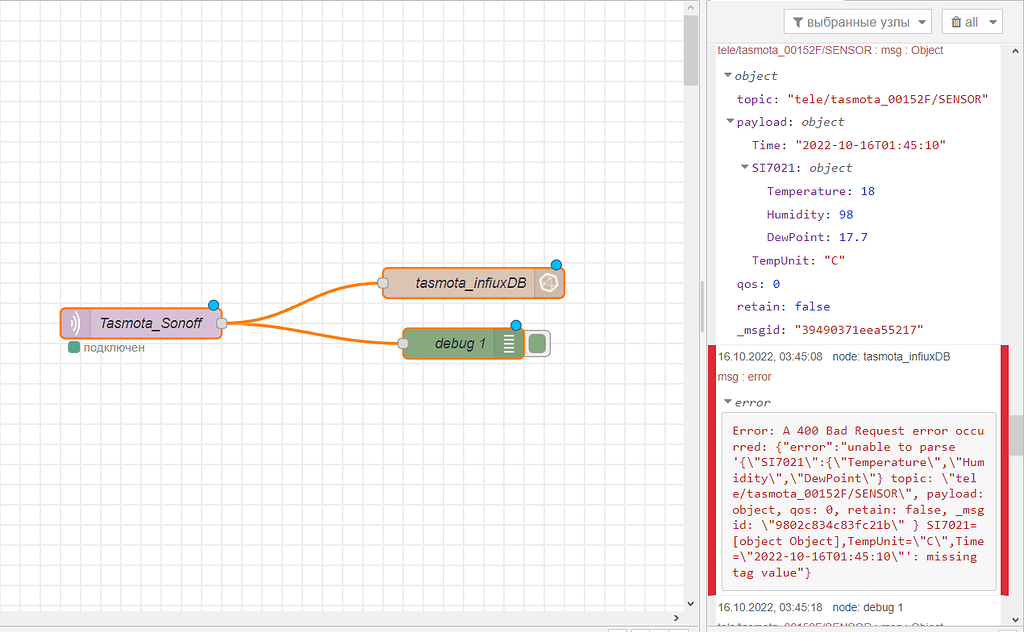
Task: Click the green 'подключен' status square under Tasmota_Sonoff
Action: (73, 347)
